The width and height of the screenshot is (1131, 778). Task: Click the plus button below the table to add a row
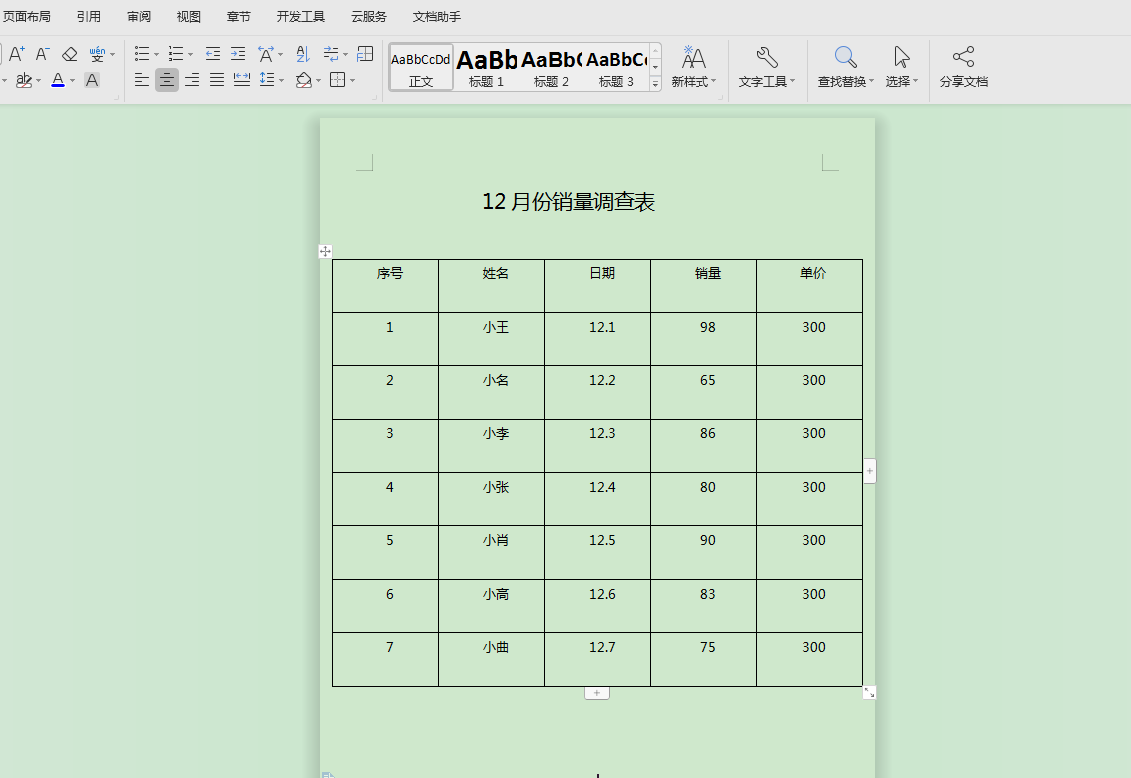point(597,692)
